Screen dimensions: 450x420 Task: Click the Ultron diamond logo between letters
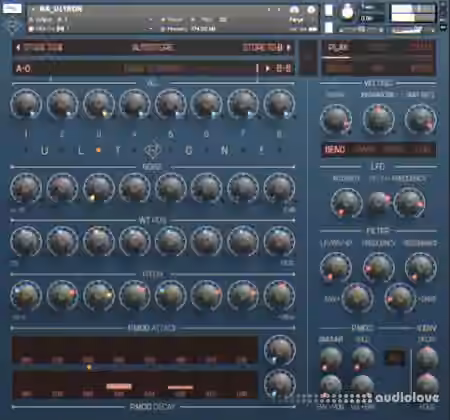pyautogui.click(x=153, y=150)
